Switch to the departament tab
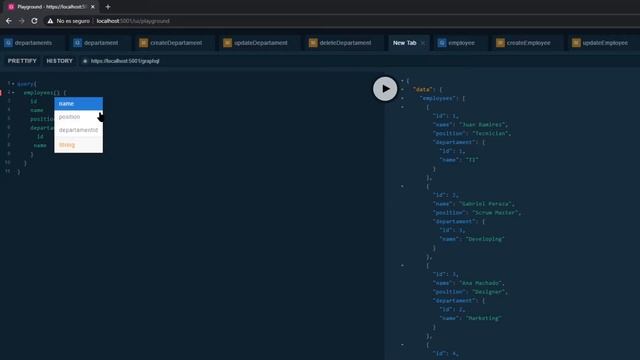640x360 pixels. click(101, 43)
